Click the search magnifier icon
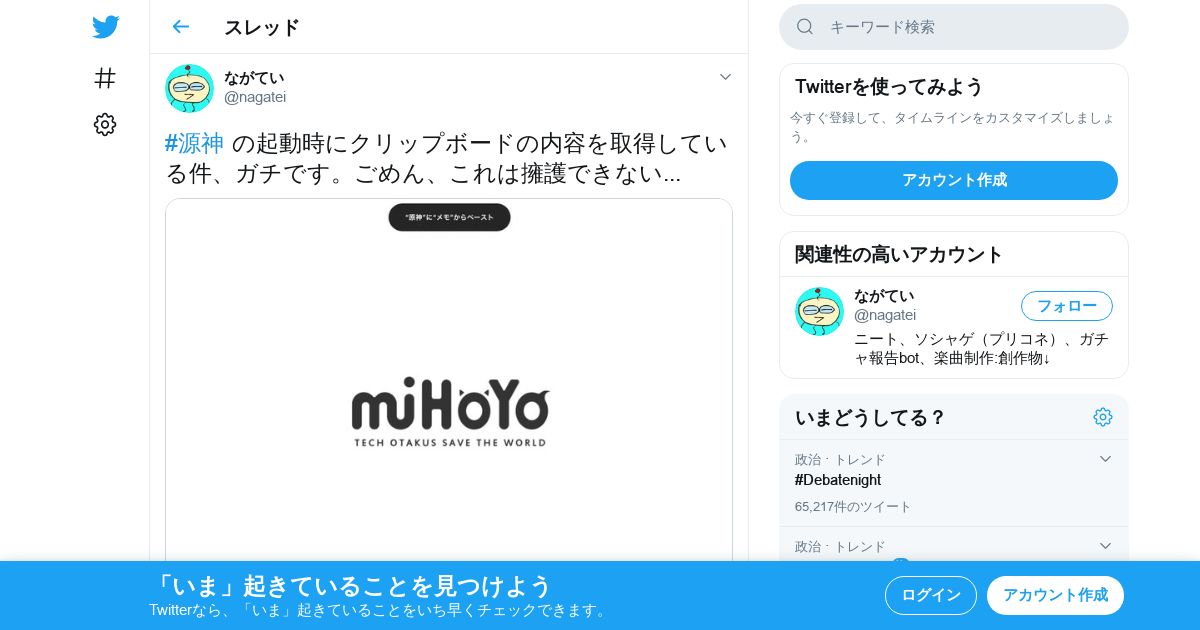The image size is (1200, 630). click(805, 27)
